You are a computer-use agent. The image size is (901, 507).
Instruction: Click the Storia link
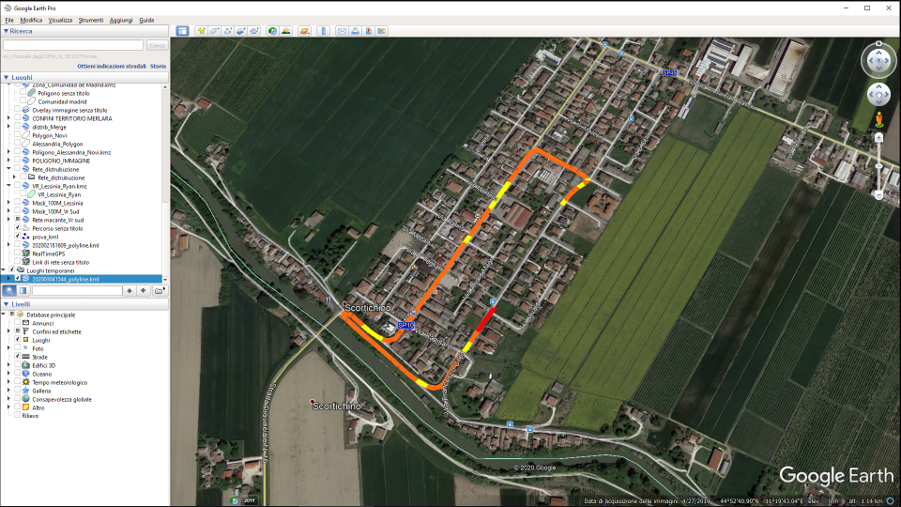coord(158,66)
